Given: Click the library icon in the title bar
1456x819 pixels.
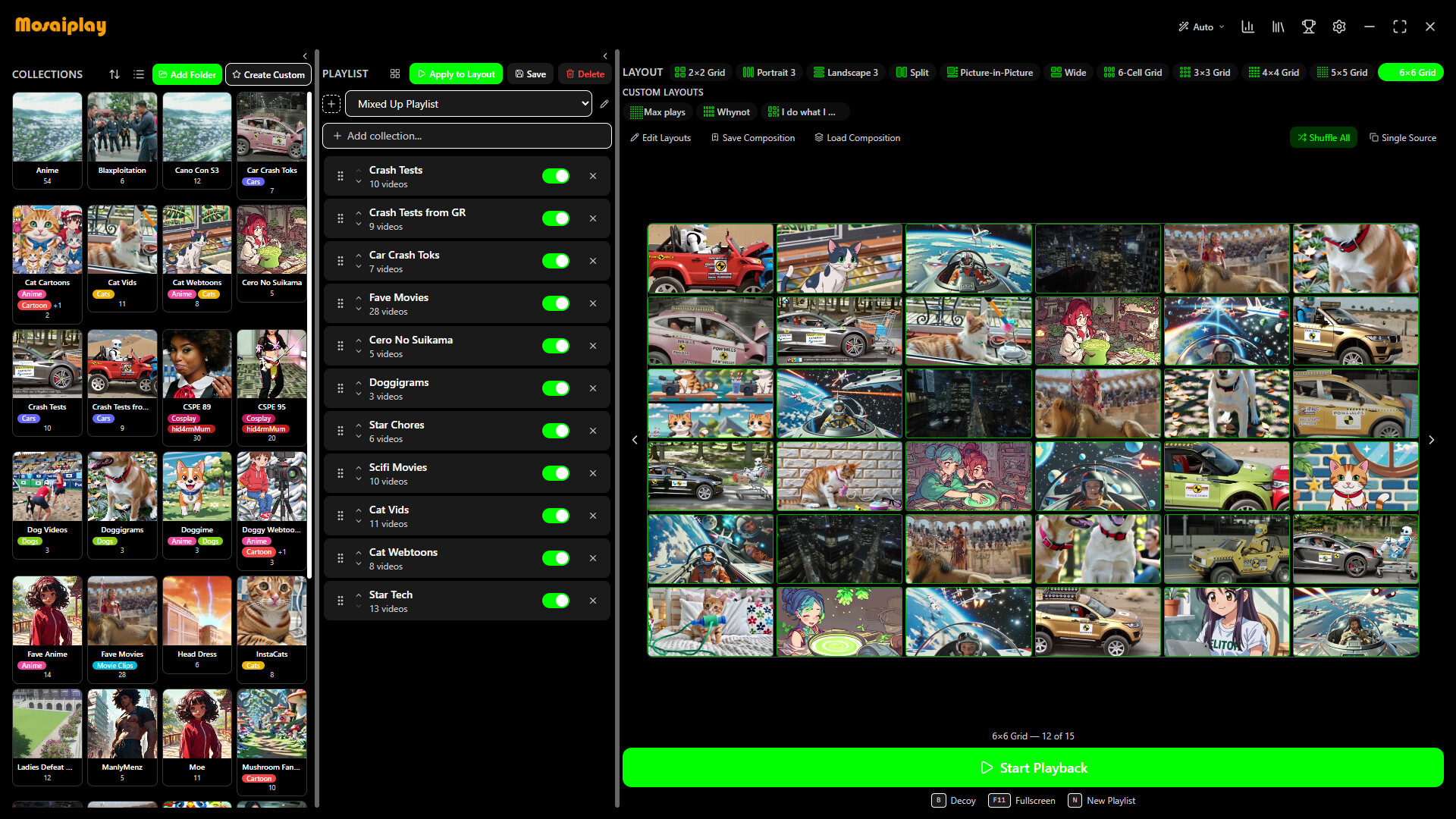Looking at the screenshot, I should click(x=1278, y=27).
